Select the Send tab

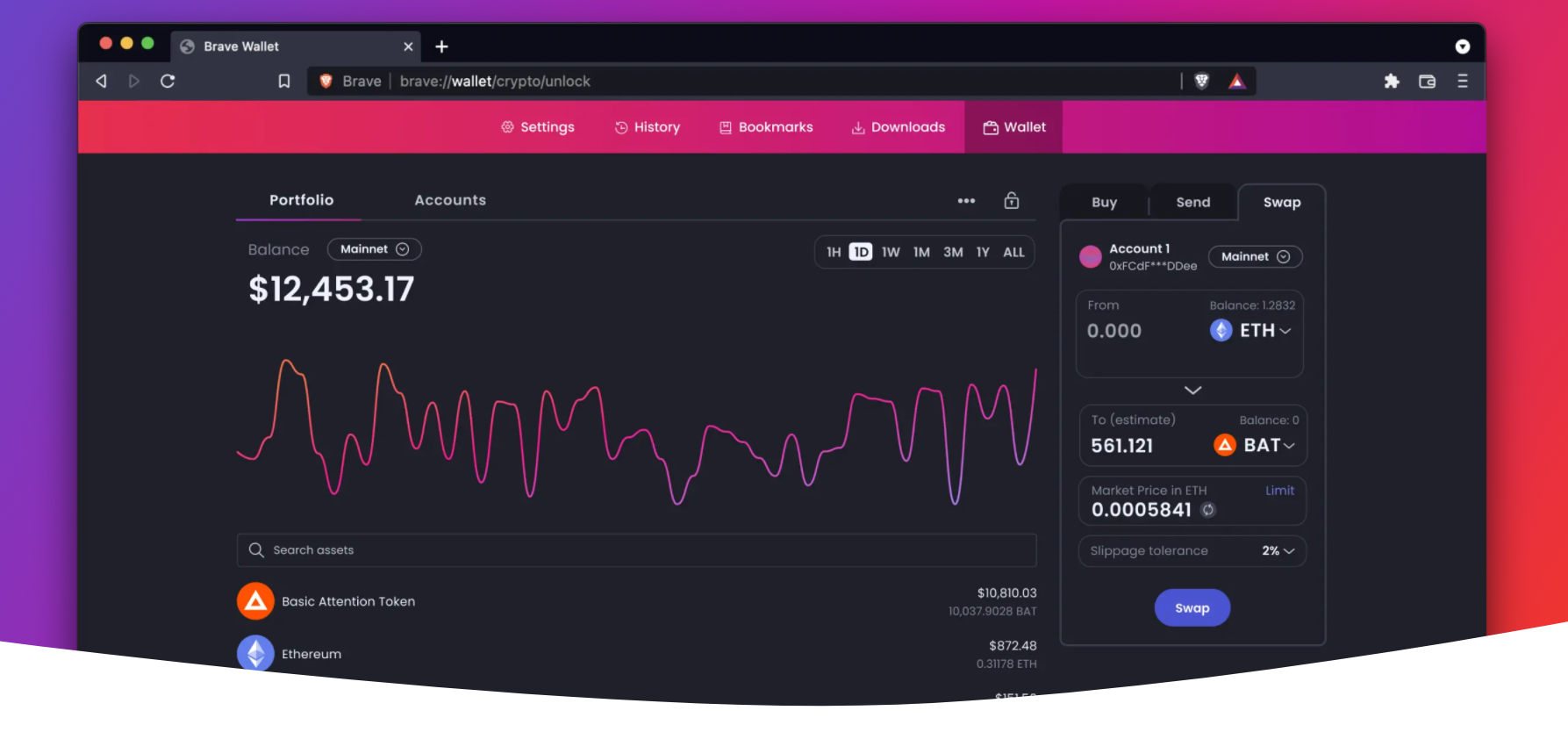point(1193,203)
